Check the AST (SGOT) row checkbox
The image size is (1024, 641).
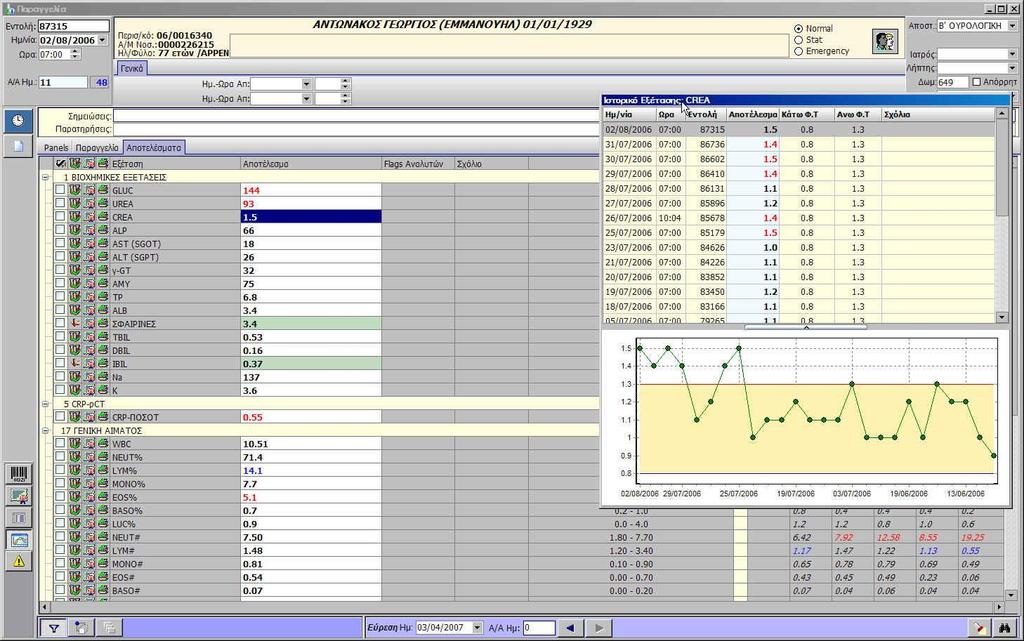click(x=60, y=243)
